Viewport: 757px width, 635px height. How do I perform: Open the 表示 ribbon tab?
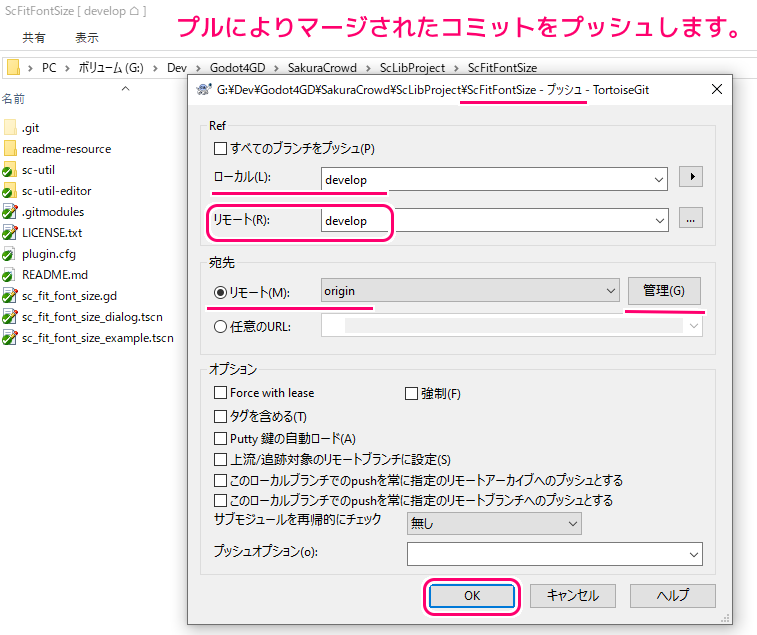(x=87, y=38)
